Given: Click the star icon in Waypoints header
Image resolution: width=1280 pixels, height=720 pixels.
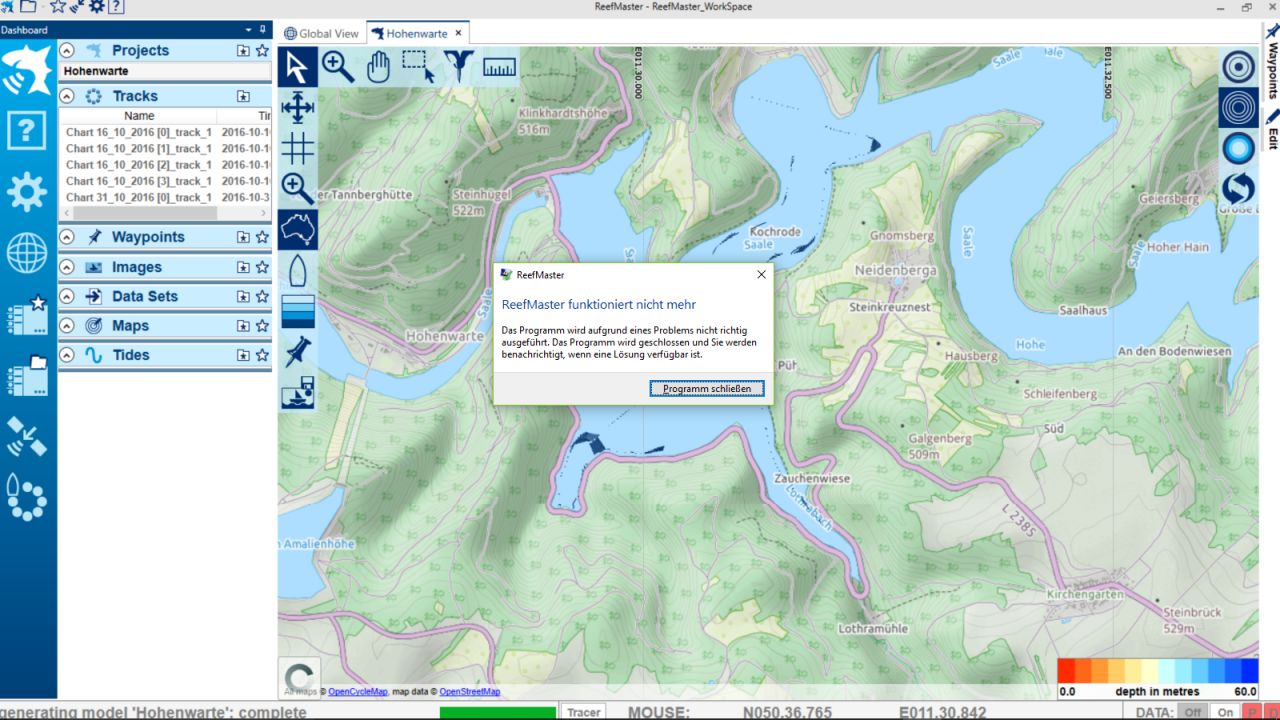Looking at the screenshot, I should 262,237.
